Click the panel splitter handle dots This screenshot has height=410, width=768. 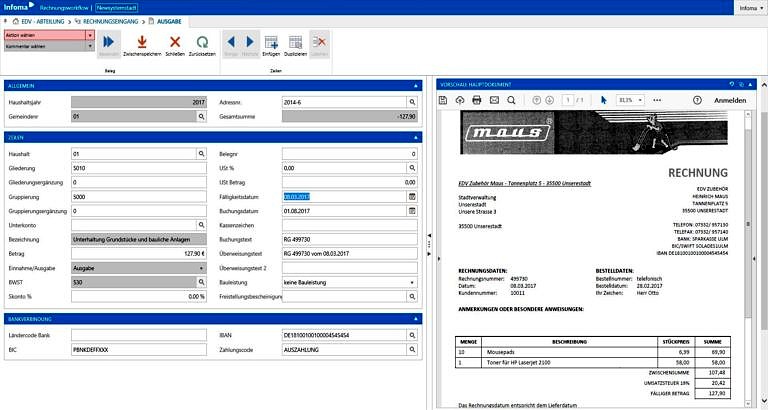[429, 243]
